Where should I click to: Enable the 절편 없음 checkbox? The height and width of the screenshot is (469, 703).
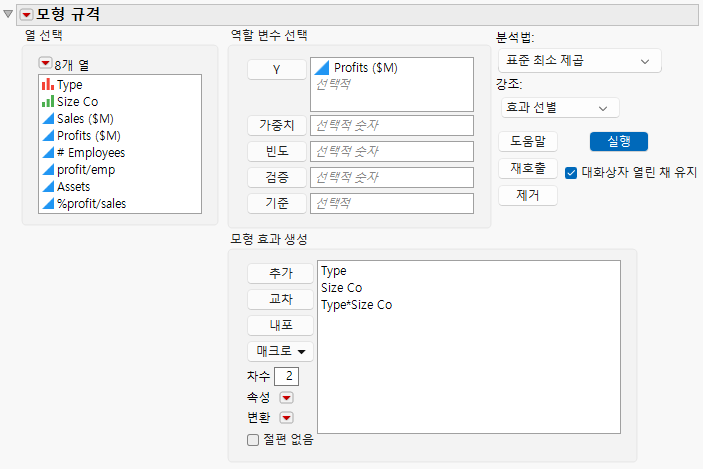pyautogui.click(x=253, y=440)
